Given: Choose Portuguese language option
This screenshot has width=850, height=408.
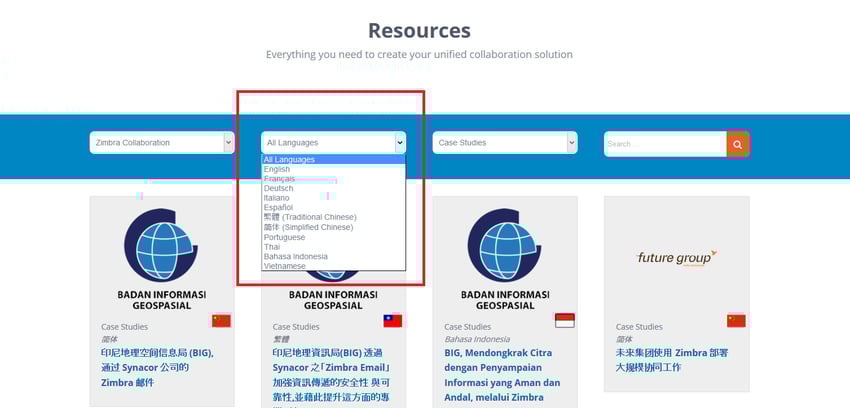Looking at the screenshot, I should pyautogui.click(x=333, y=237).
